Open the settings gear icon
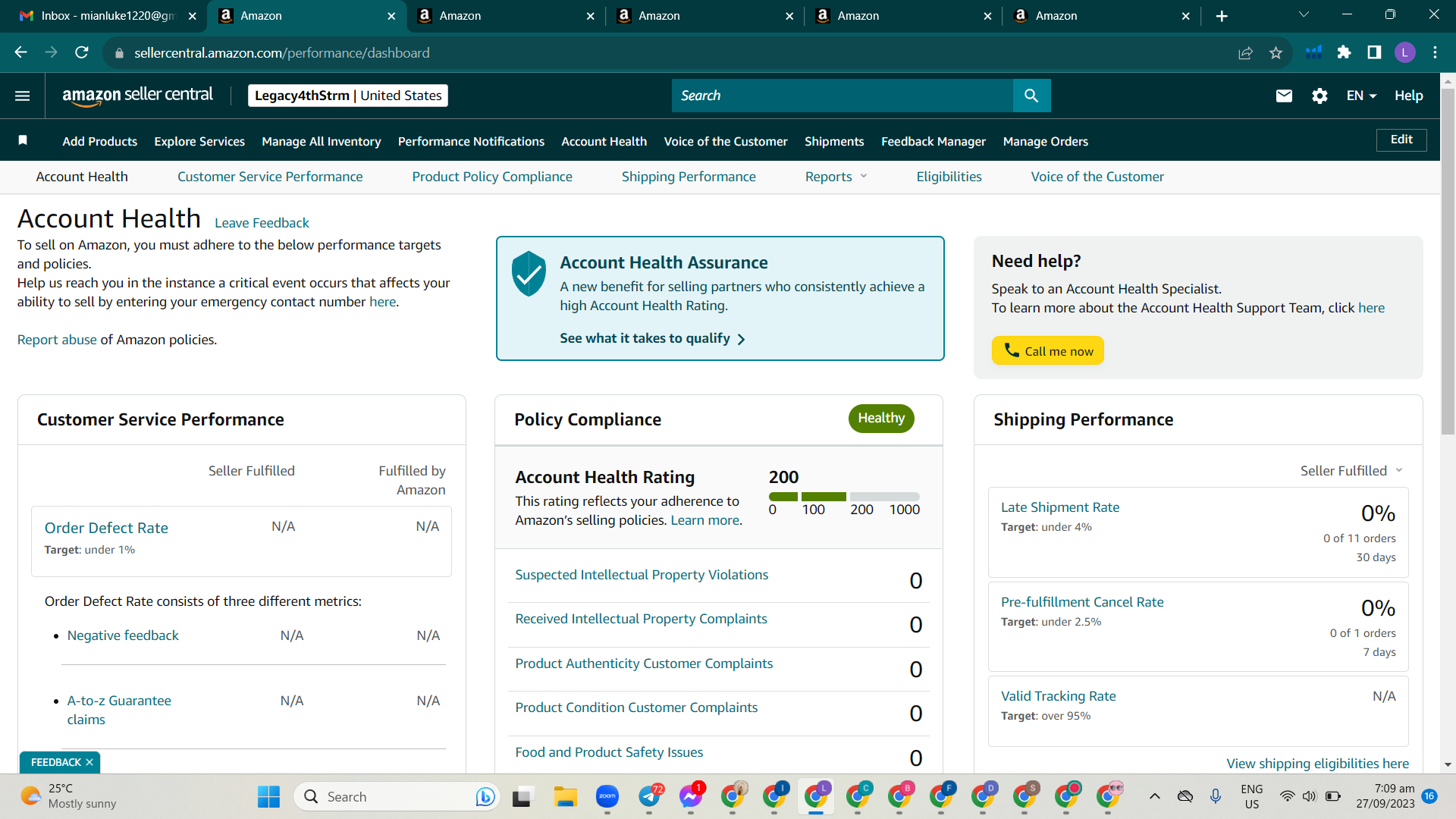This screenshot has width=1456, height=819. click(x=1319, y=96)
